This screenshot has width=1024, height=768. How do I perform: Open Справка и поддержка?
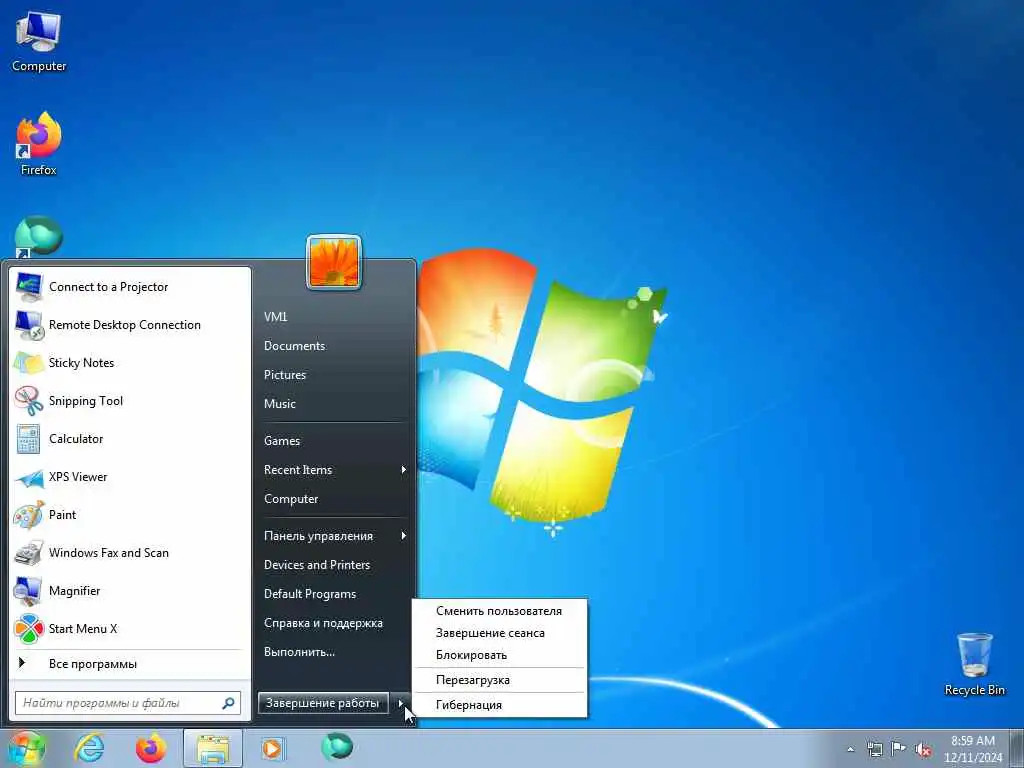[x=323, y=623]
